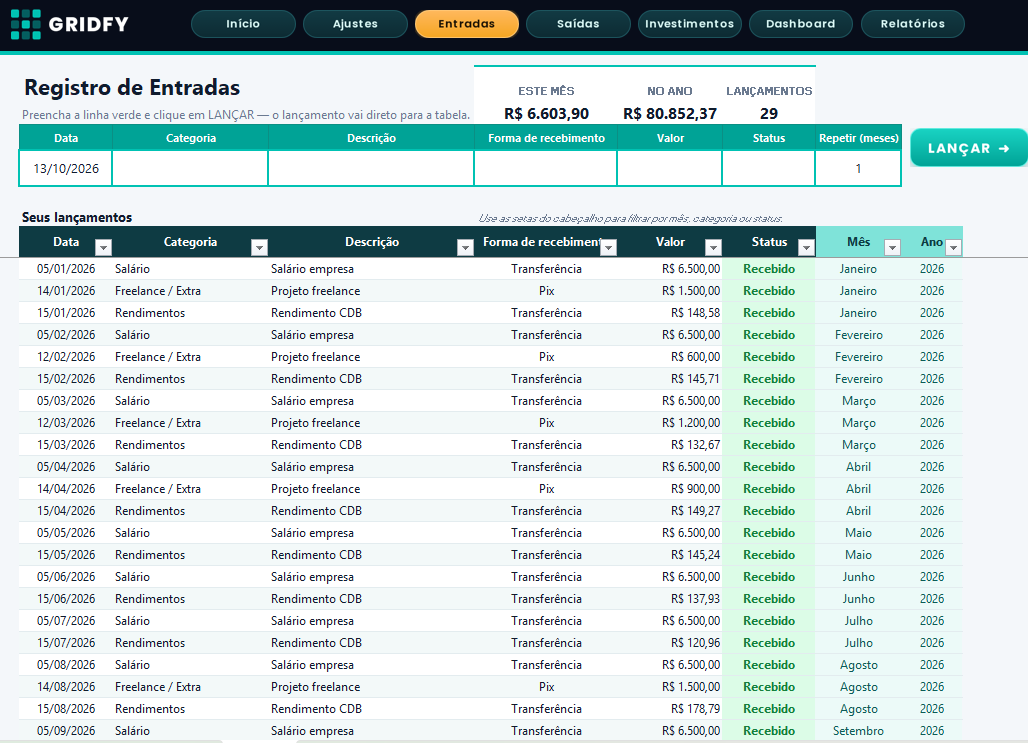Open the Data column filter dropdown

click(103, 247)
